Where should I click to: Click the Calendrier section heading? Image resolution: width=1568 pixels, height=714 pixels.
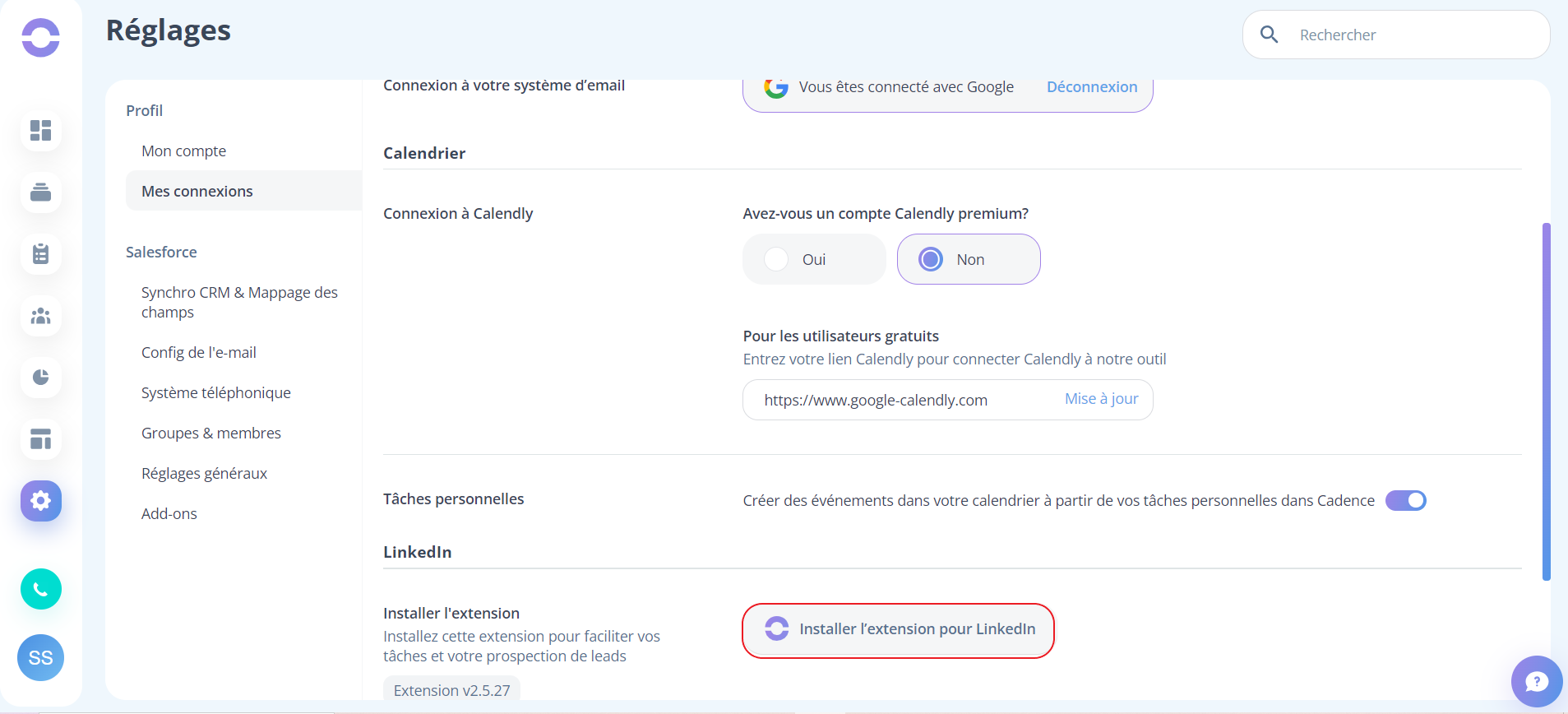coord(424,153)
